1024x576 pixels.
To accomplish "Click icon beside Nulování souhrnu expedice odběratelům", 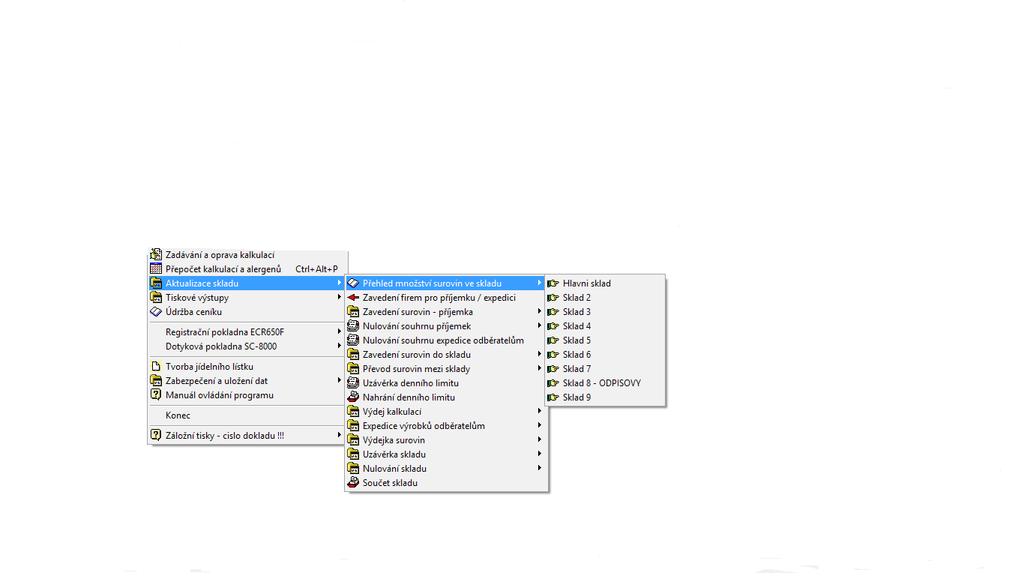I will click(353, 340).
